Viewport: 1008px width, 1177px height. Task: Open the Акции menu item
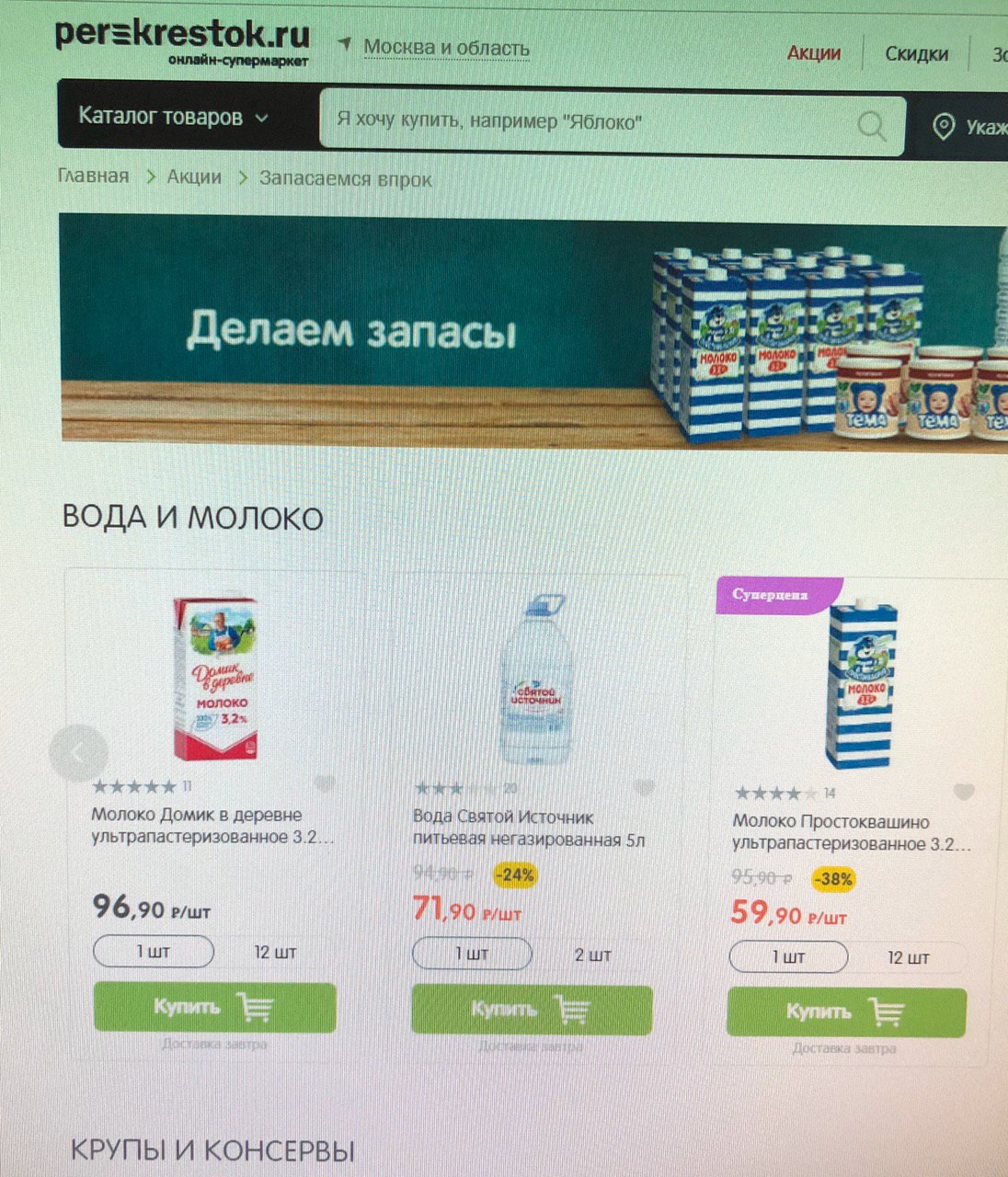coord(814,53)
